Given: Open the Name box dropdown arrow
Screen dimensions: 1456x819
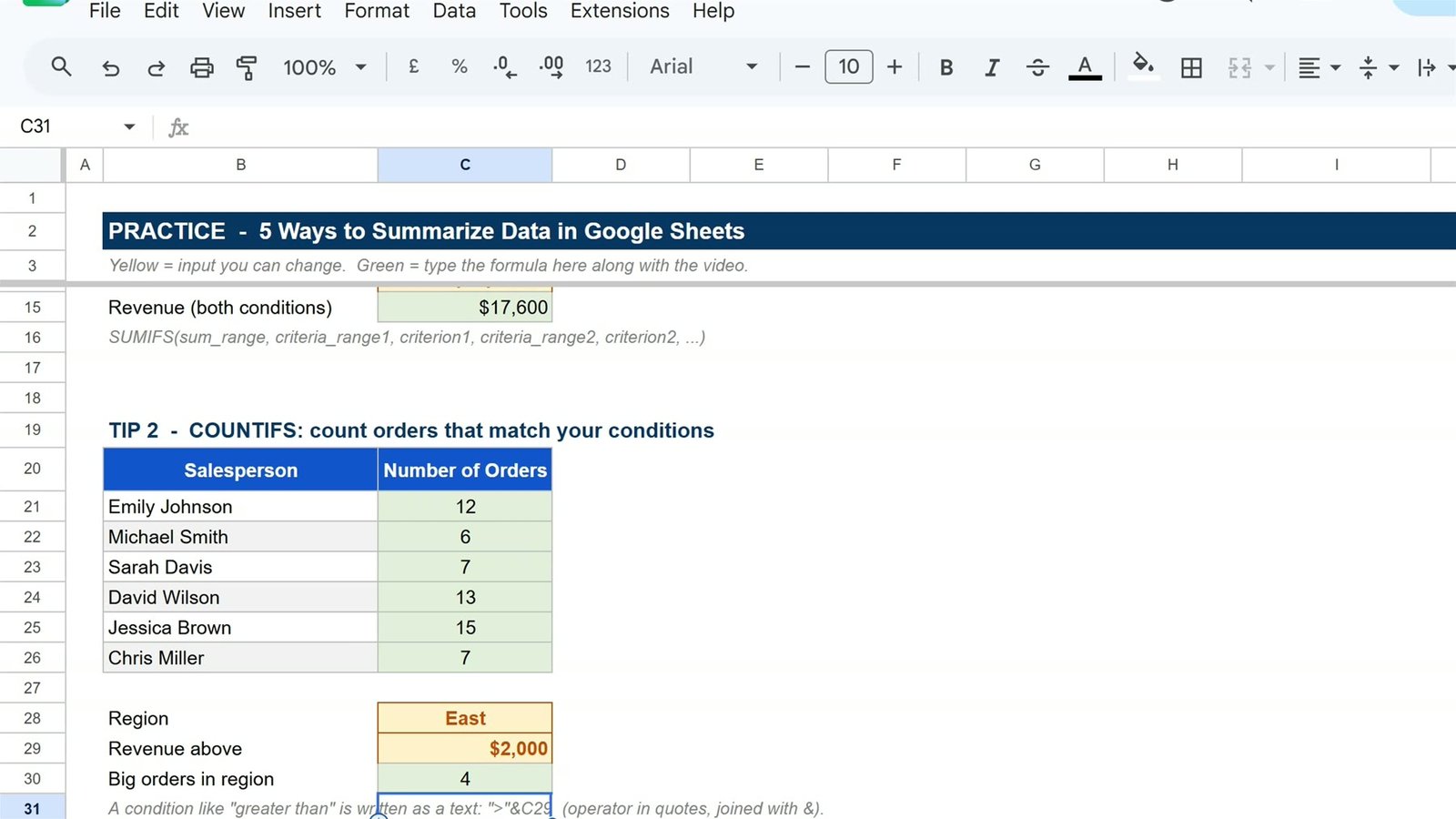Looking at the screenshot, I should tap(129, 126).
